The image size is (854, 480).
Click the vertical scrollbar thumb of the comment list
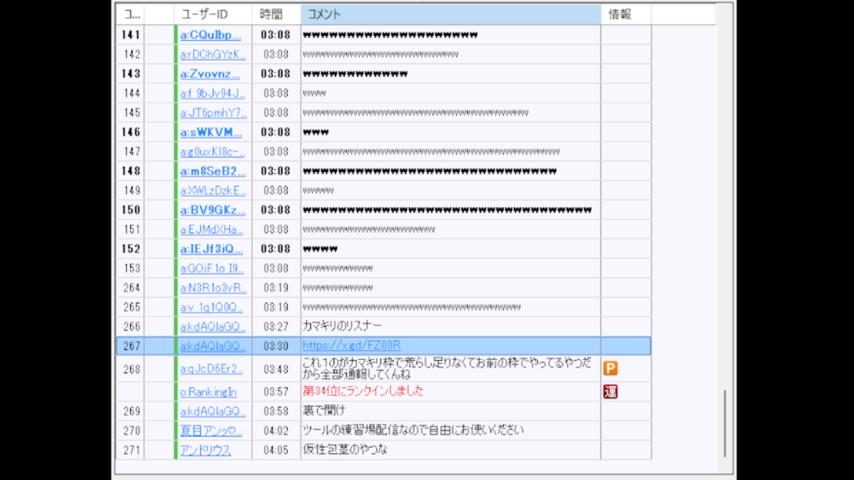click(725, 423)
